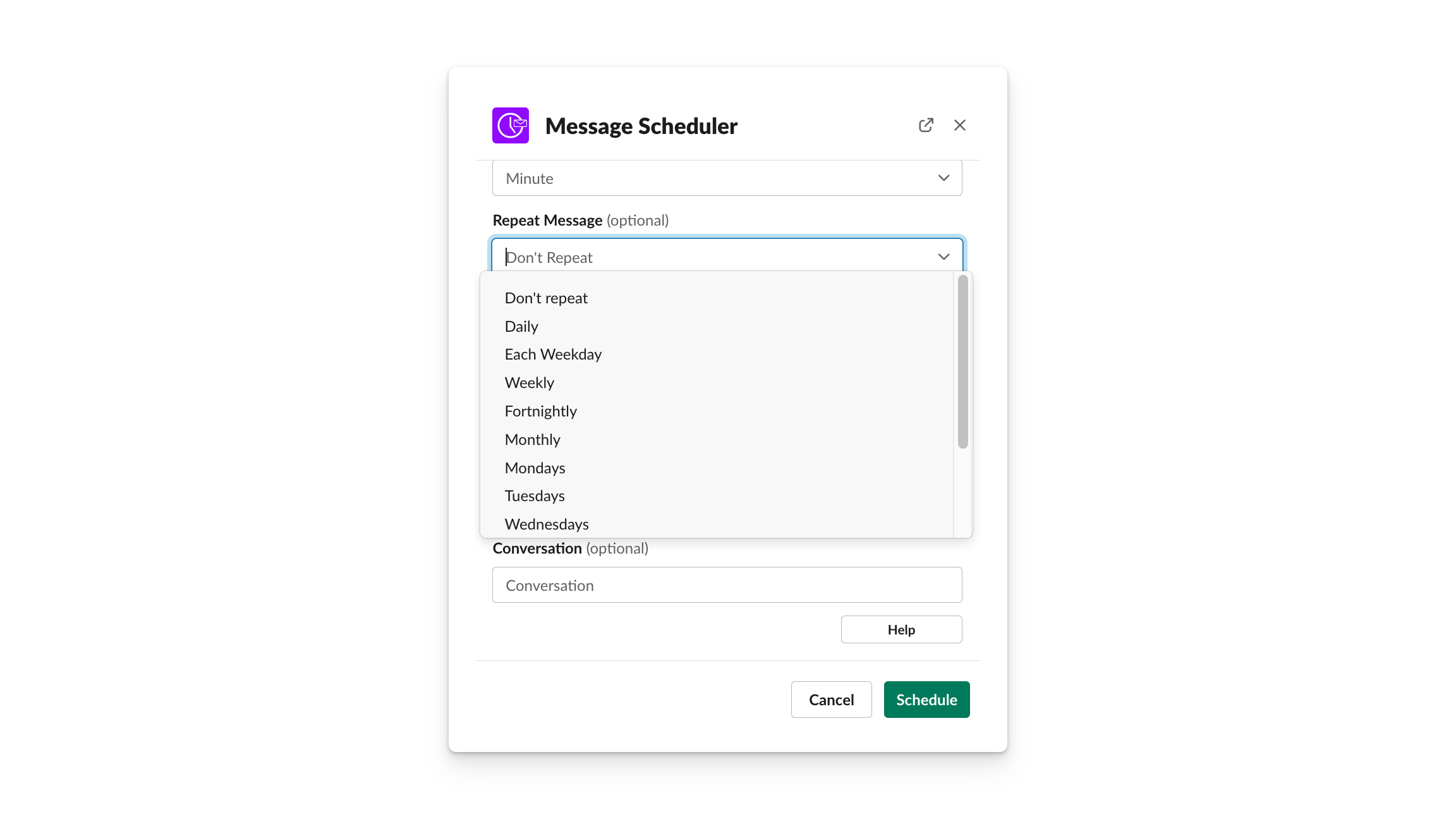
Task: Select the "Don't repeat" option
Action: point(717,298)
